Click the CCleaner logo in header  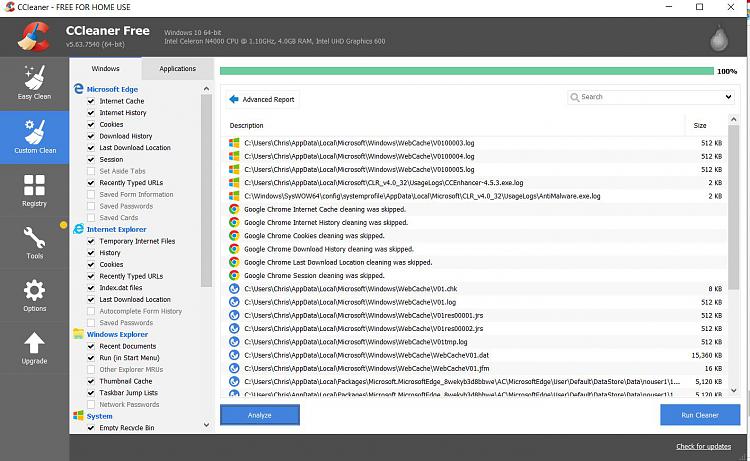(x=33, y=37)
